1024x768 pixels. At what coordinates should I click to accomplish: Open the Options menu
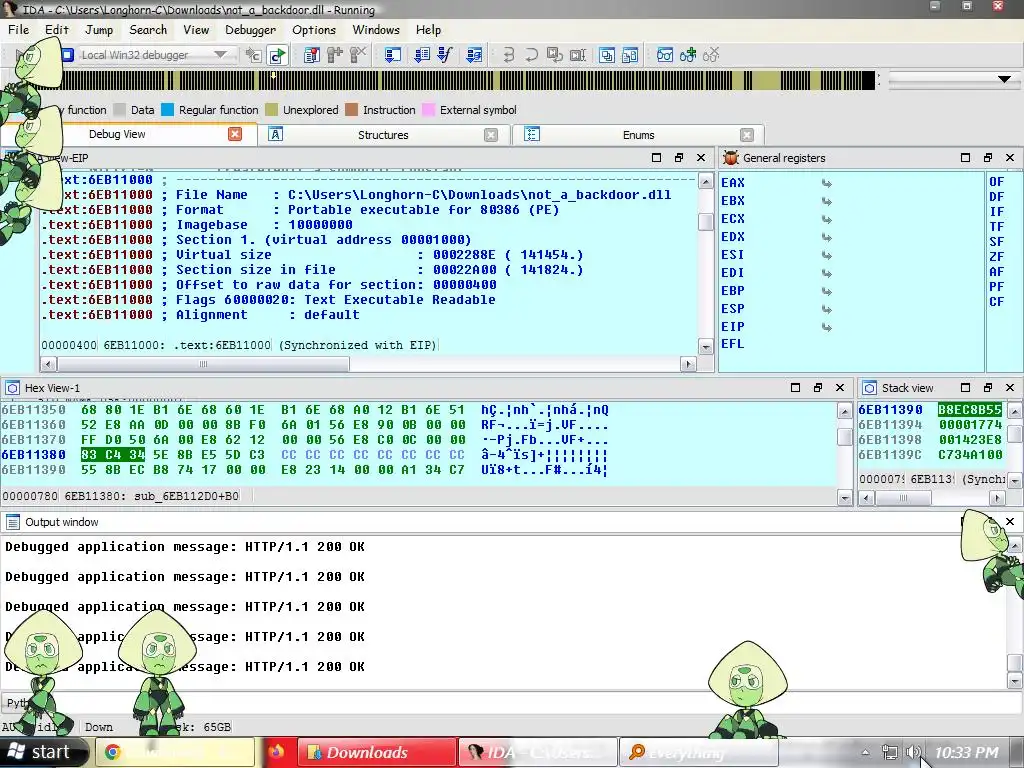click(313, 30)
